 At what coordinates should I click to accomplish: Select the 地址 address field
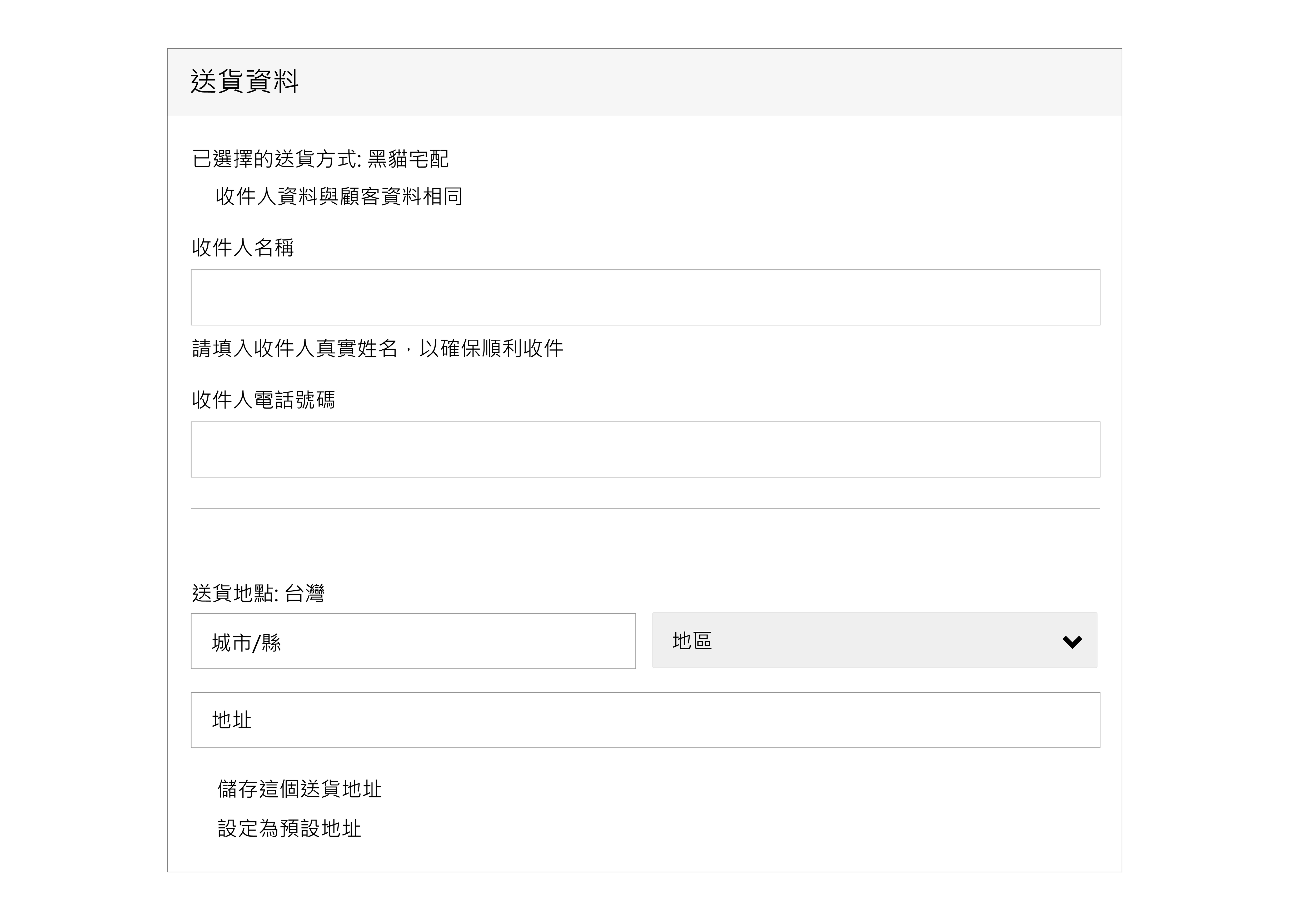click(x=645, y=720)
